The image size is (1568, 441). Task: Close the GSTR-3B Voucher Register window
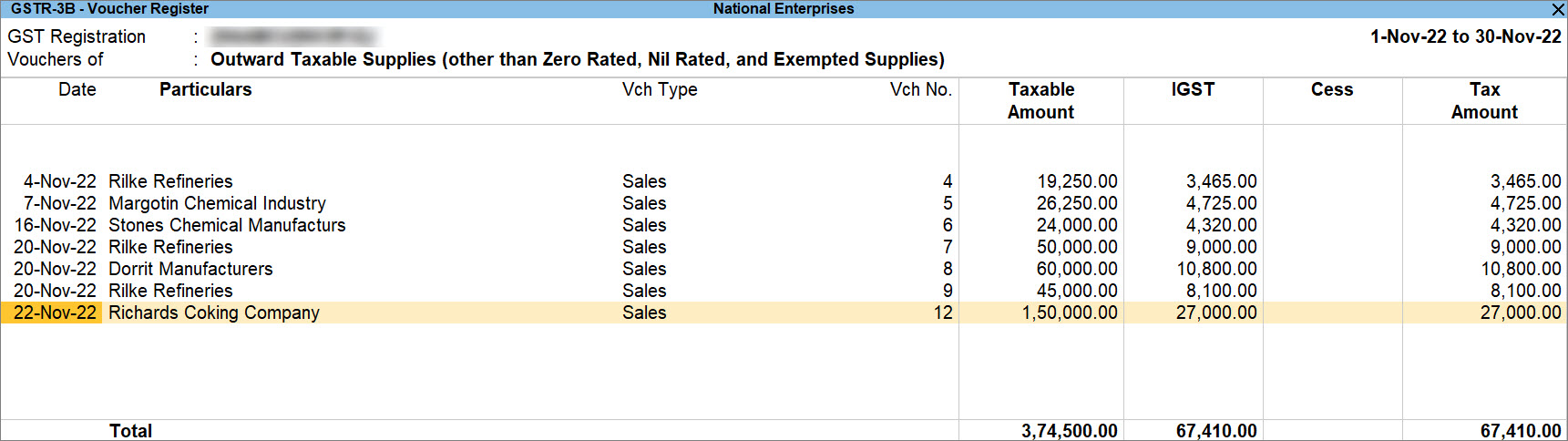(x=1558, y=9)
